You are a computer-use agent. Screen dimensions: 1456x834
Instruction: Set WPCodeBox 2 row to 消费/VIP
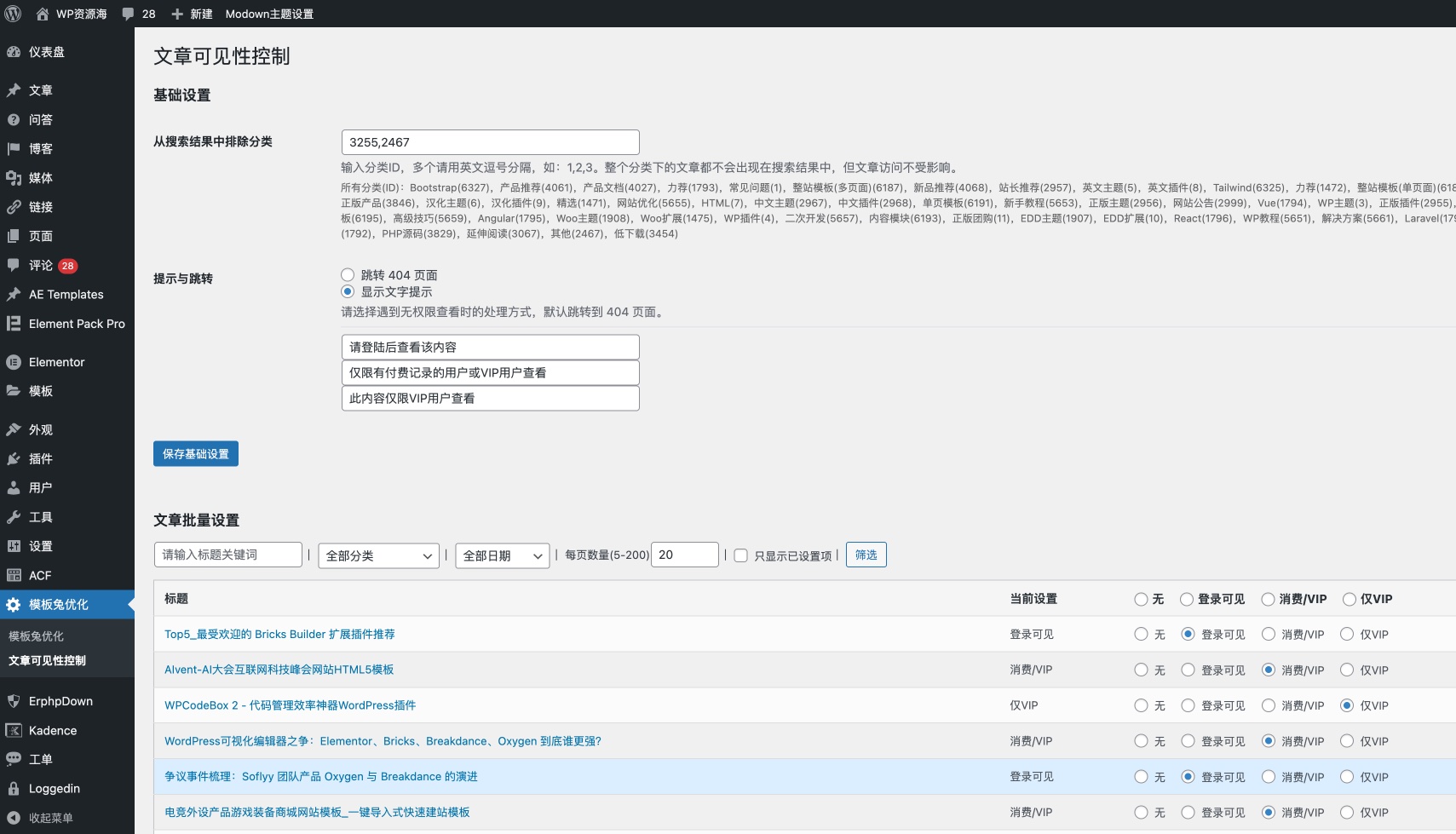(1269, 705)
